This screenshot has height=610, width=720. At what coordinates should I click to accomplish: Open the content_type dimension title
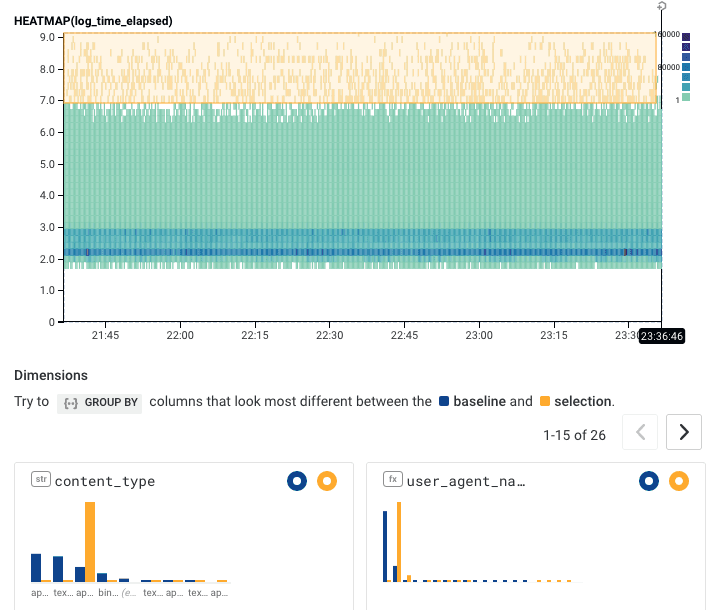(105, 481)
